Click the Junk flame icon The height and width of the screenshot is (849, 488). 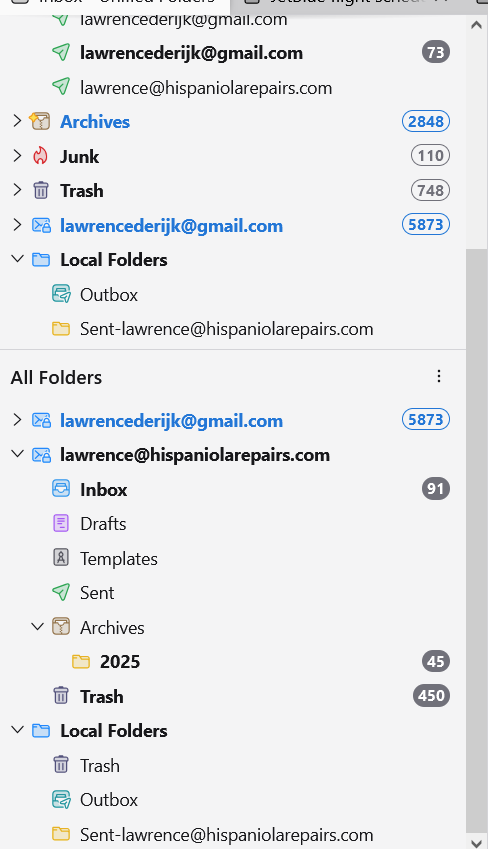click(41, 156)
